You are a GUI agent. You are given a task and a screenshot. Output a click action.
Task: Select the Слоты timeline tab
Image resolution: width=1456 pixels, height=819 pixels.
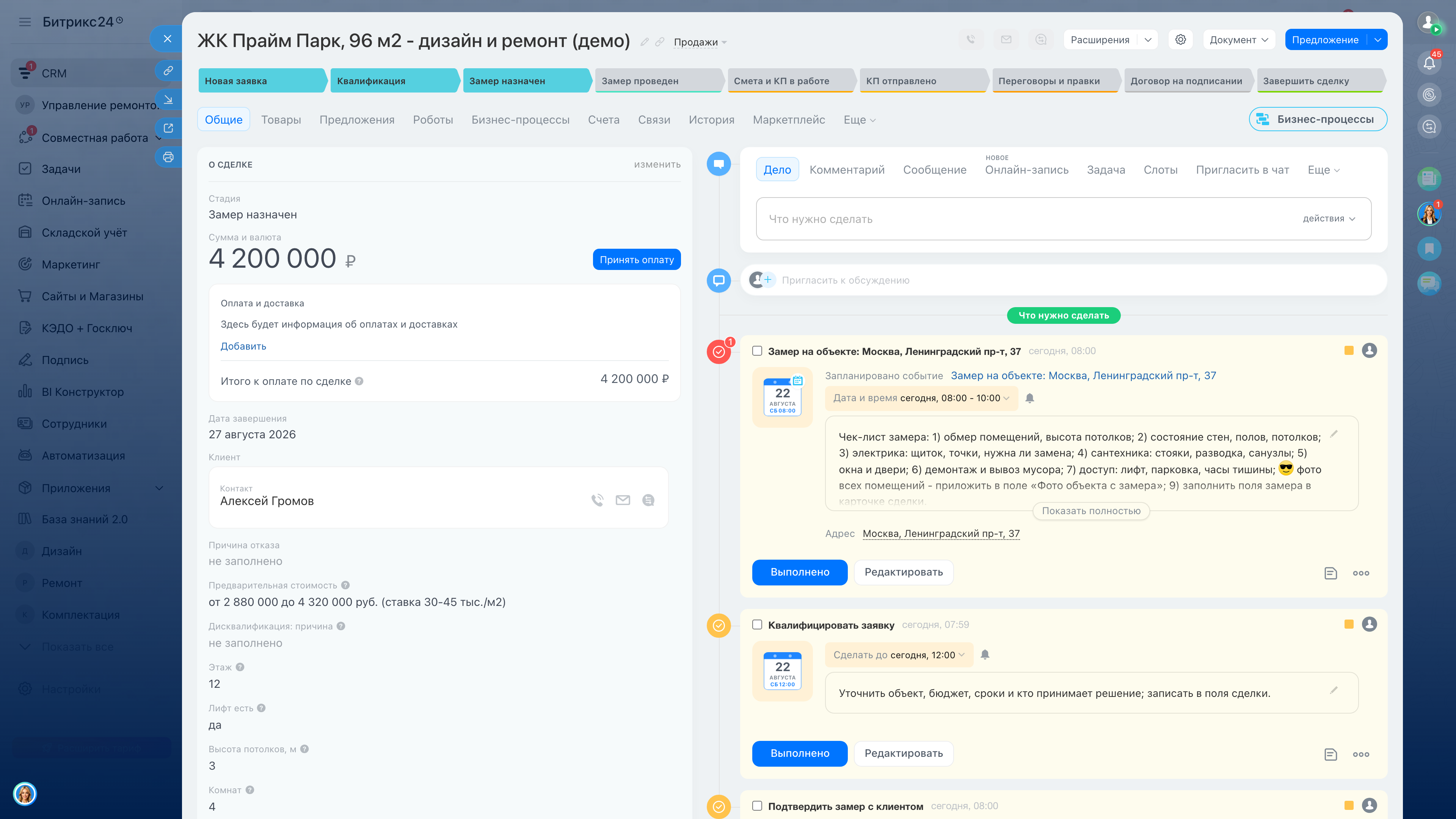pos(1160,169)
